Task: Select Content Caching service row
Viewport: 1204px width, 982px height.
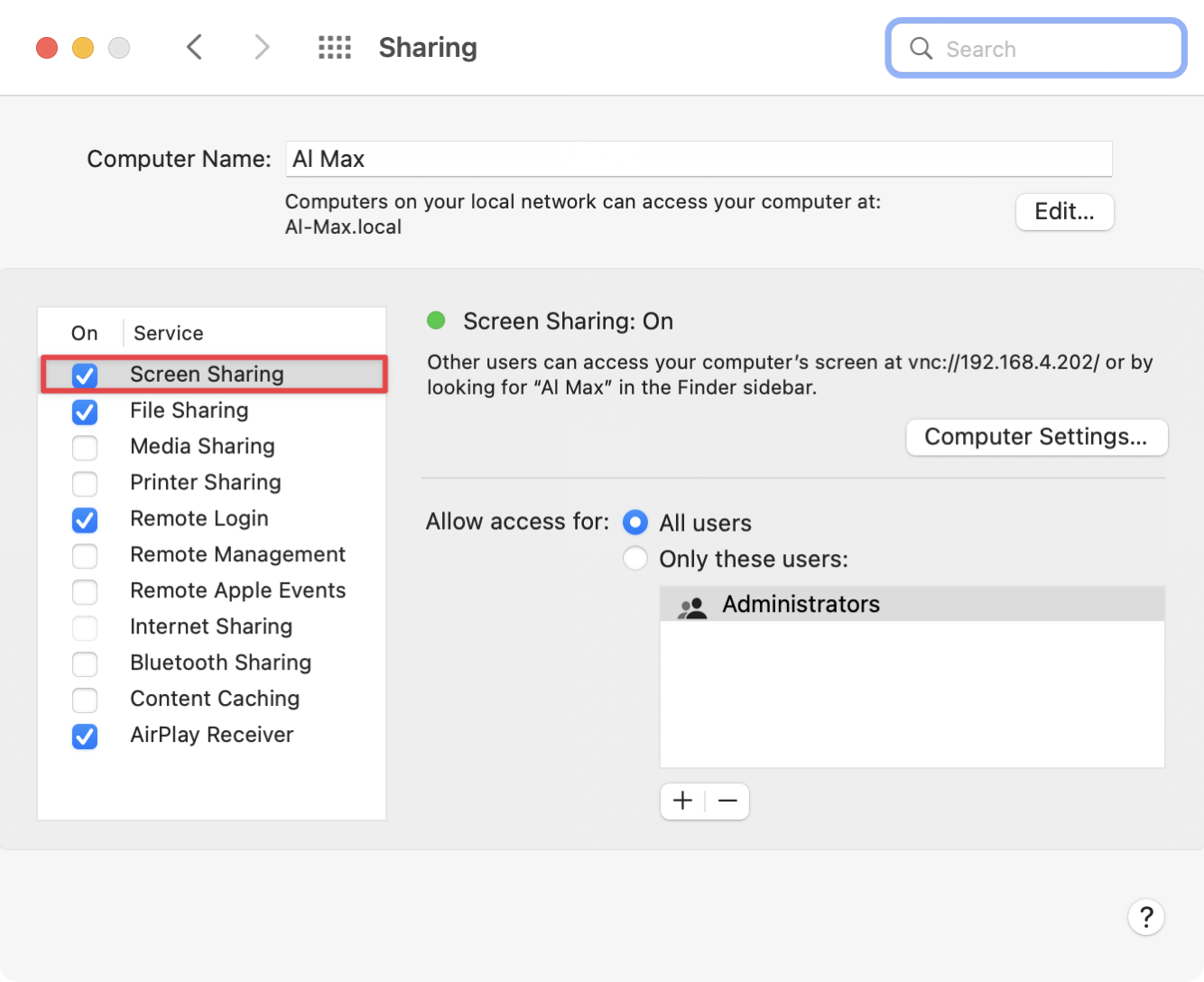Action: pos(215,699)
